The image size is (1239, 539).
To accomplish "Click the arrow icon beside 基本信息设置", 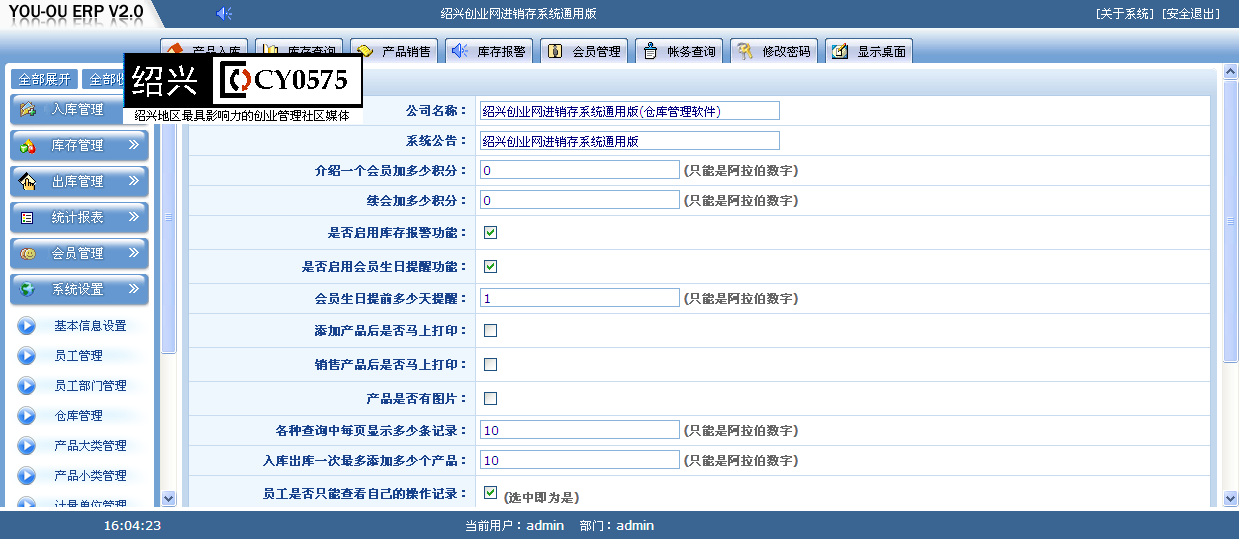I will pos(27,325).
